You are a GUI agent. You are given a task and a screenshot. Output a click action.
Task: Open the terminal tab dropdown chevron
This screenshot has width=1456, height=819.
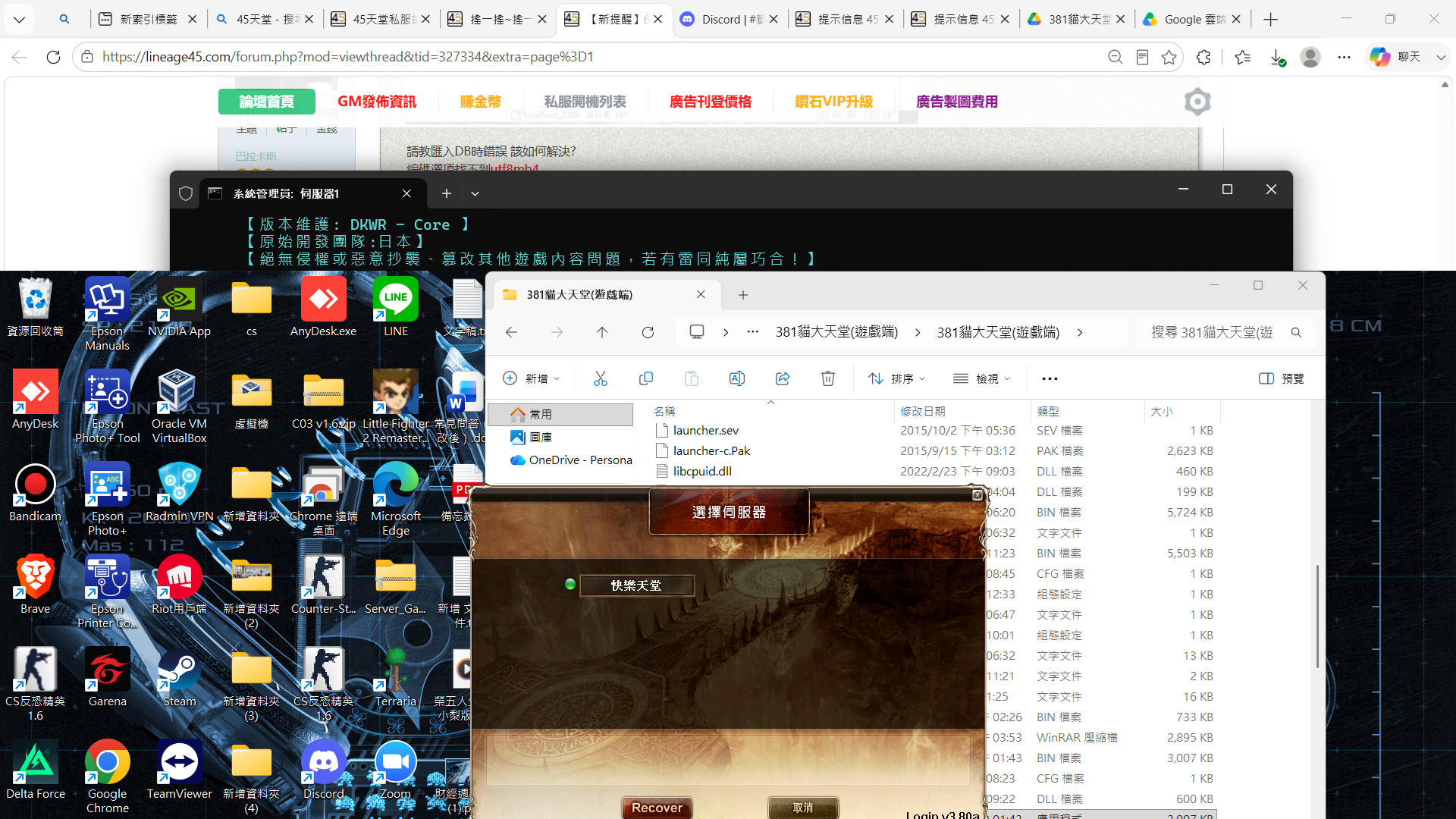point(475,193)
